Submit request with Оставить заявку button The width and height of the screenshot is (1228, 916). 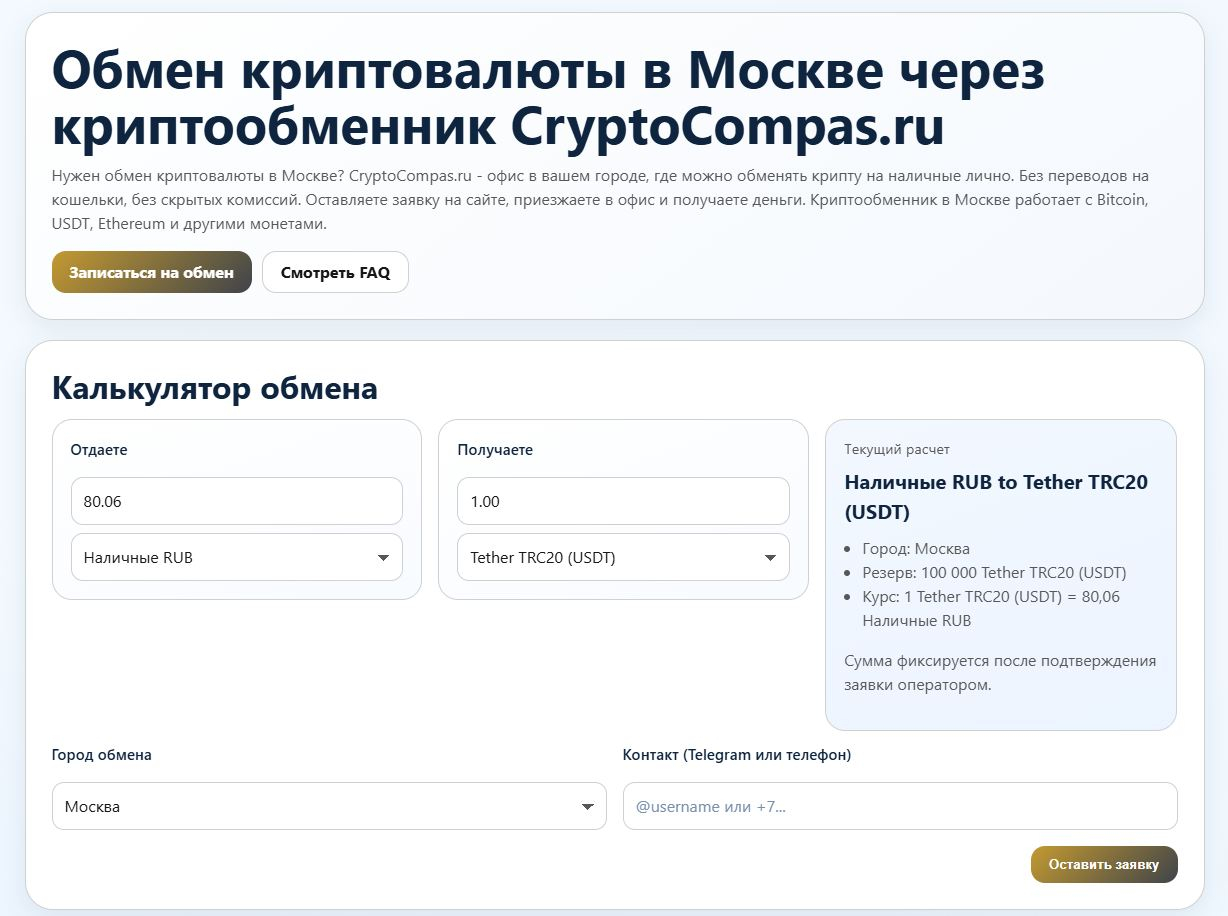point(1104,864)
